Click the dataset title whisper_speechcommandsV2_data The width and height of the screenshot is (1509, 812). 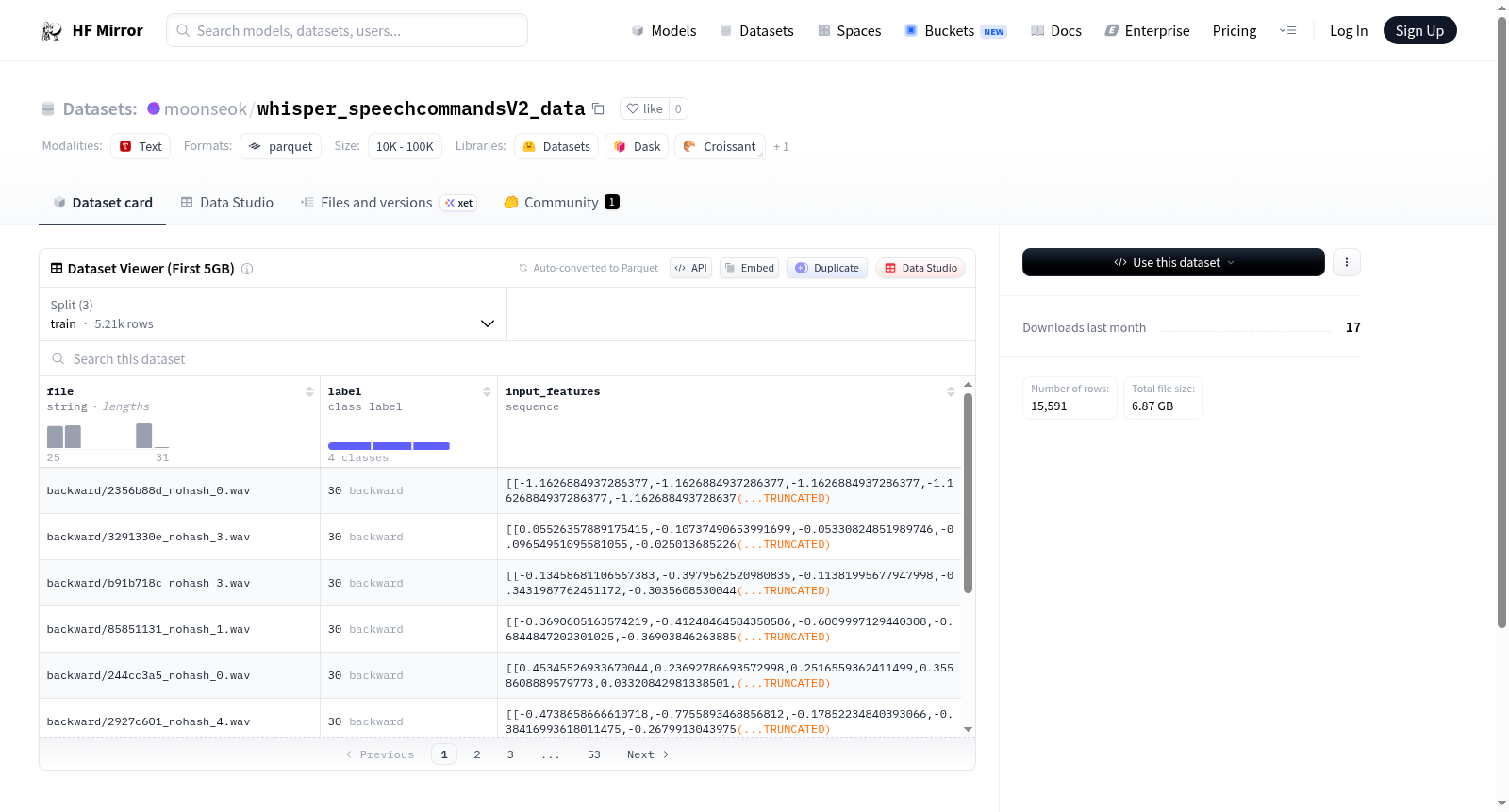[x=422, y=108]
